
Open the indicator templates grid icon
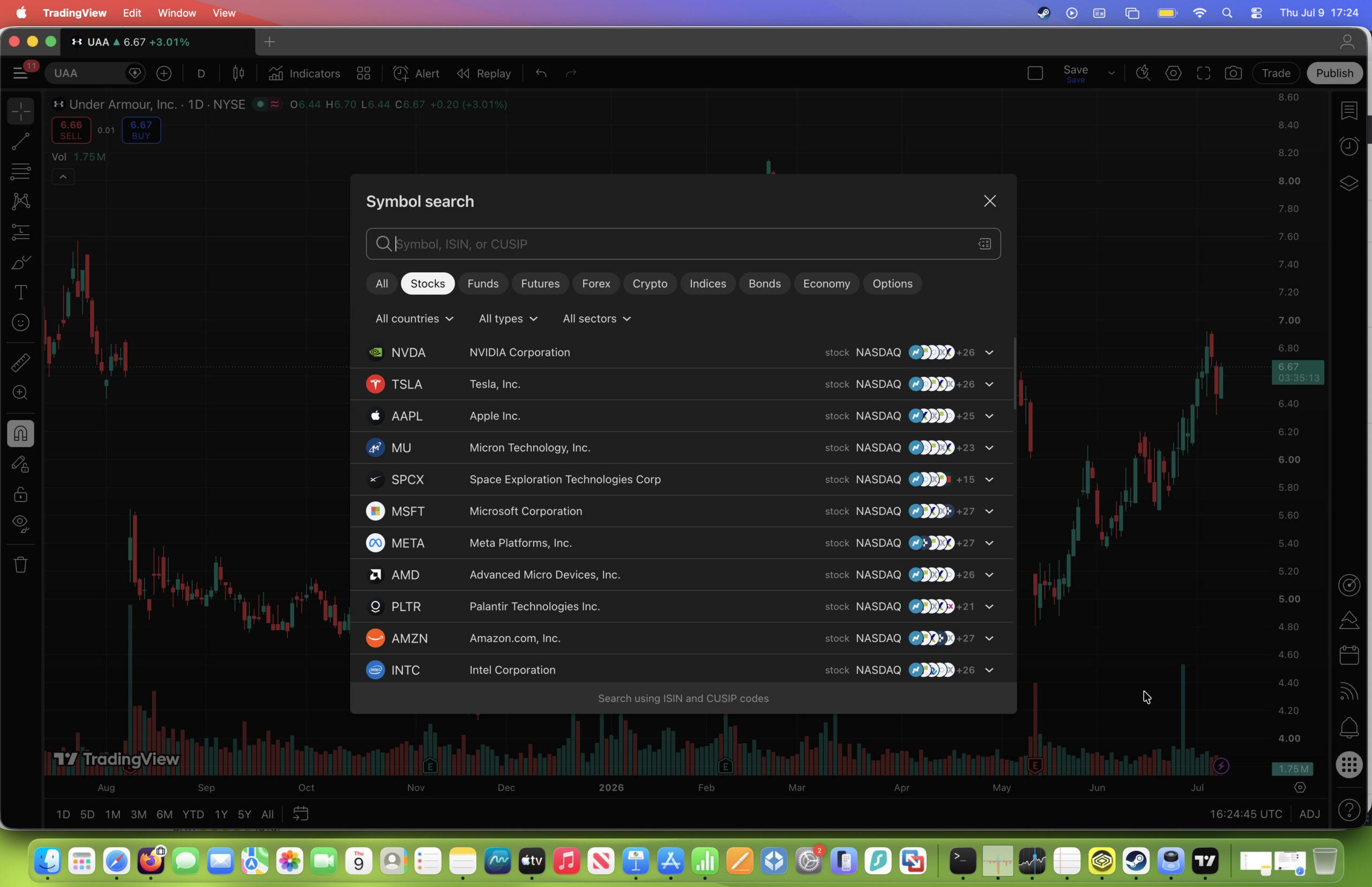pyautogui.click(x=363, y=73)
